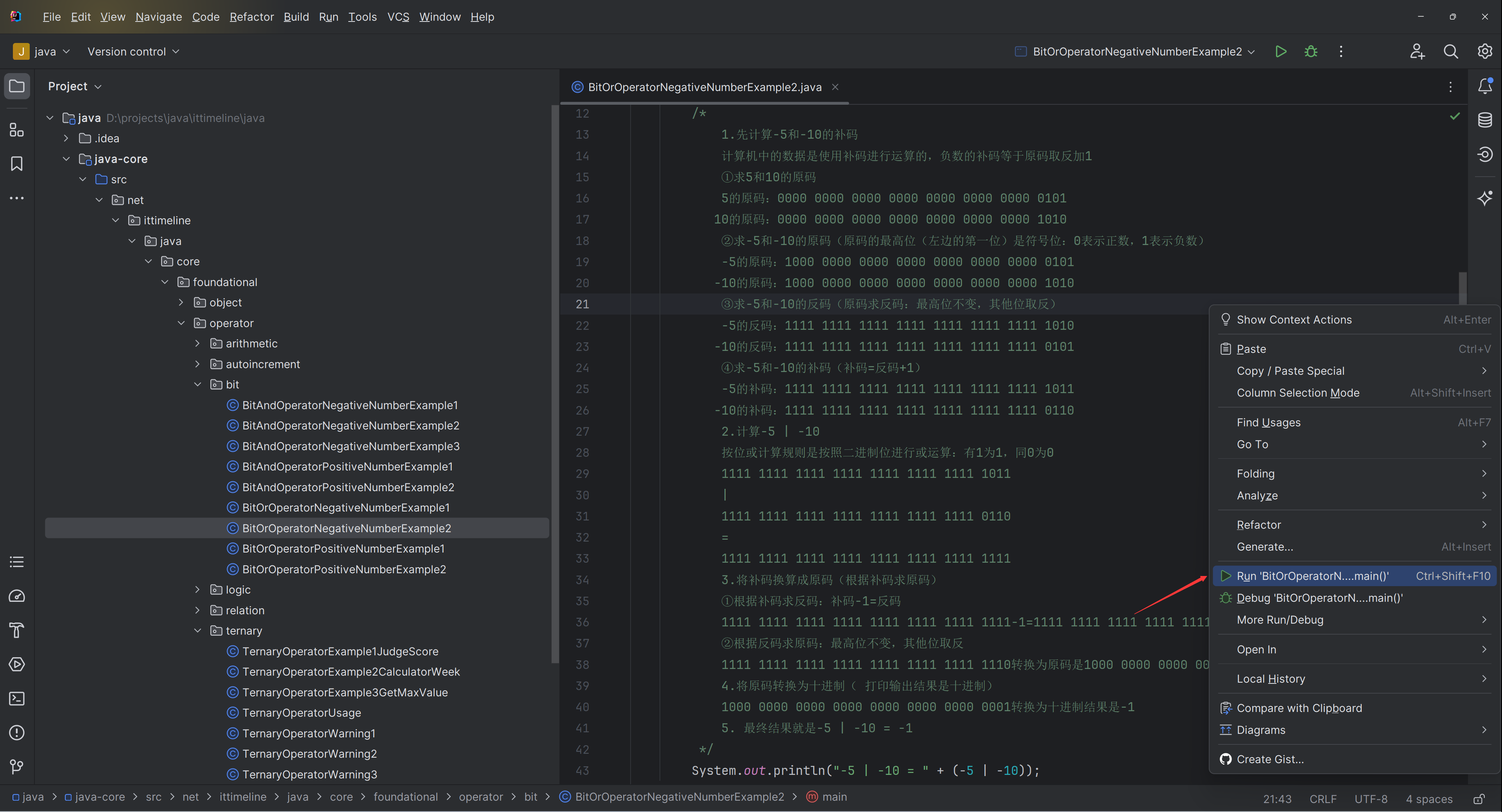This screenshot has width=1502, height=812.
Task: Open the Coverage tool icon on right sidebar
Action: click(x=1484, y=154)
